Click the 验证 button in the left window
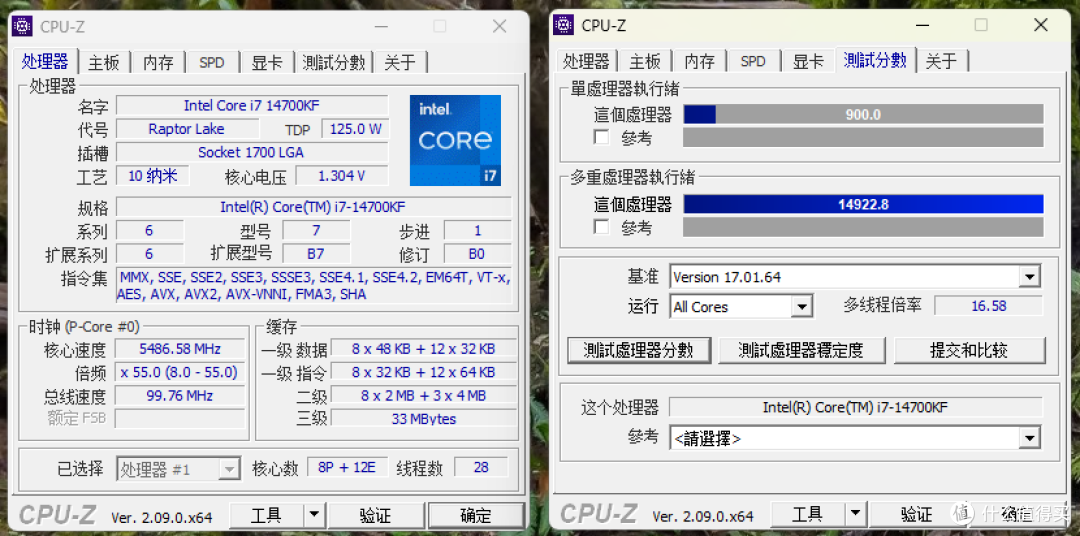1080x536 pixels. [375, 515]
